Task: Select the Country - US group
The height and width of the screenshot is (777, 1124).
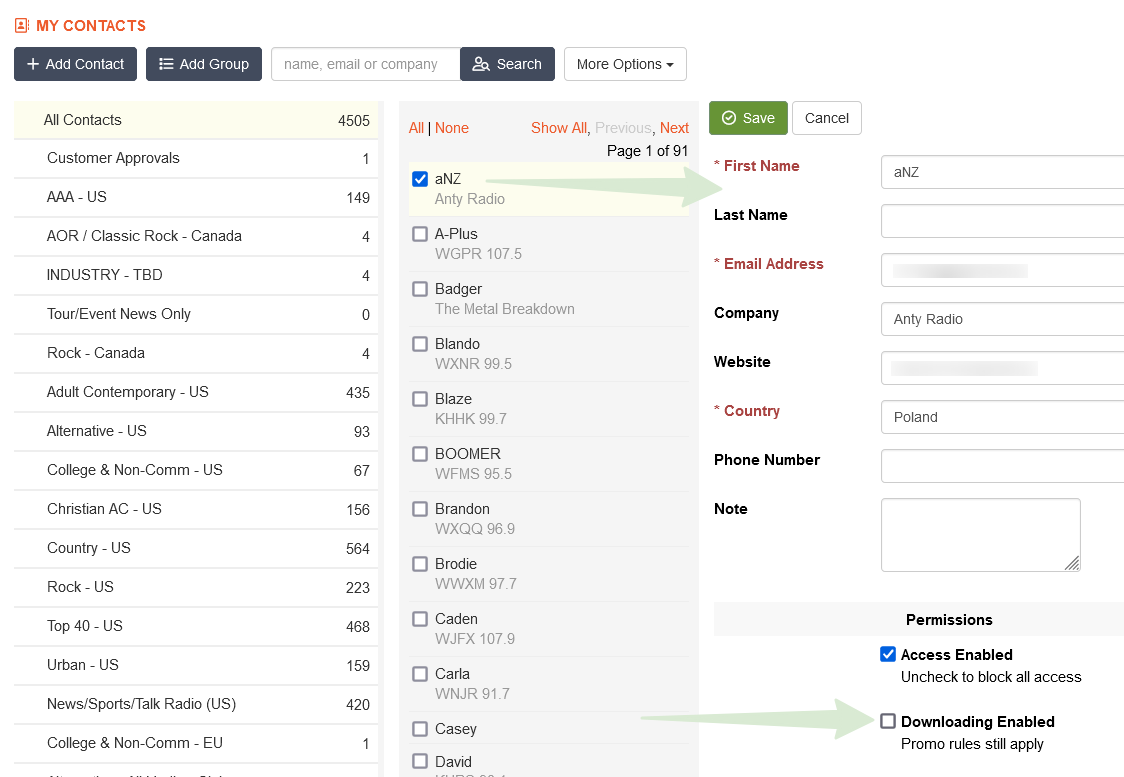Action: [x=89, y=548]
